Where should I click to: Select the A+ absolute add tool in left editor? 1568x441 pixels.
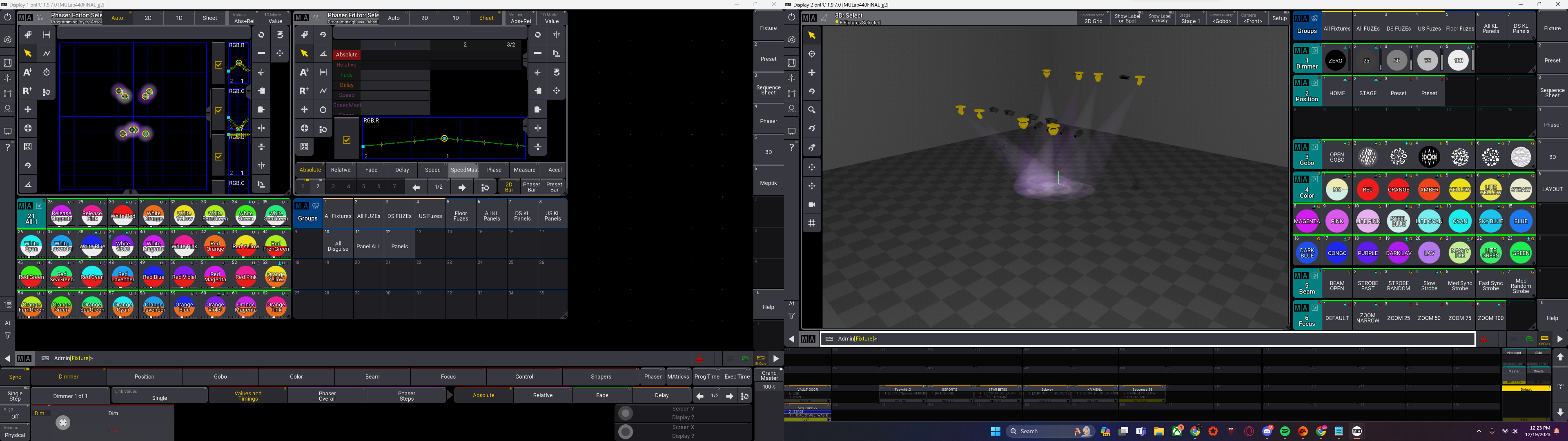(x=27, y=73)
